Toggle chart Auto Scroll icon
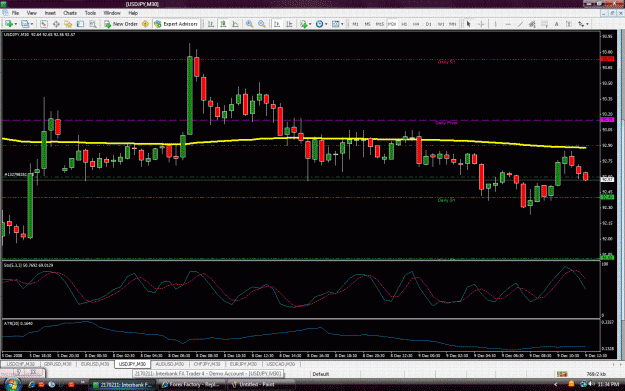625x391 pixels. 277,24
